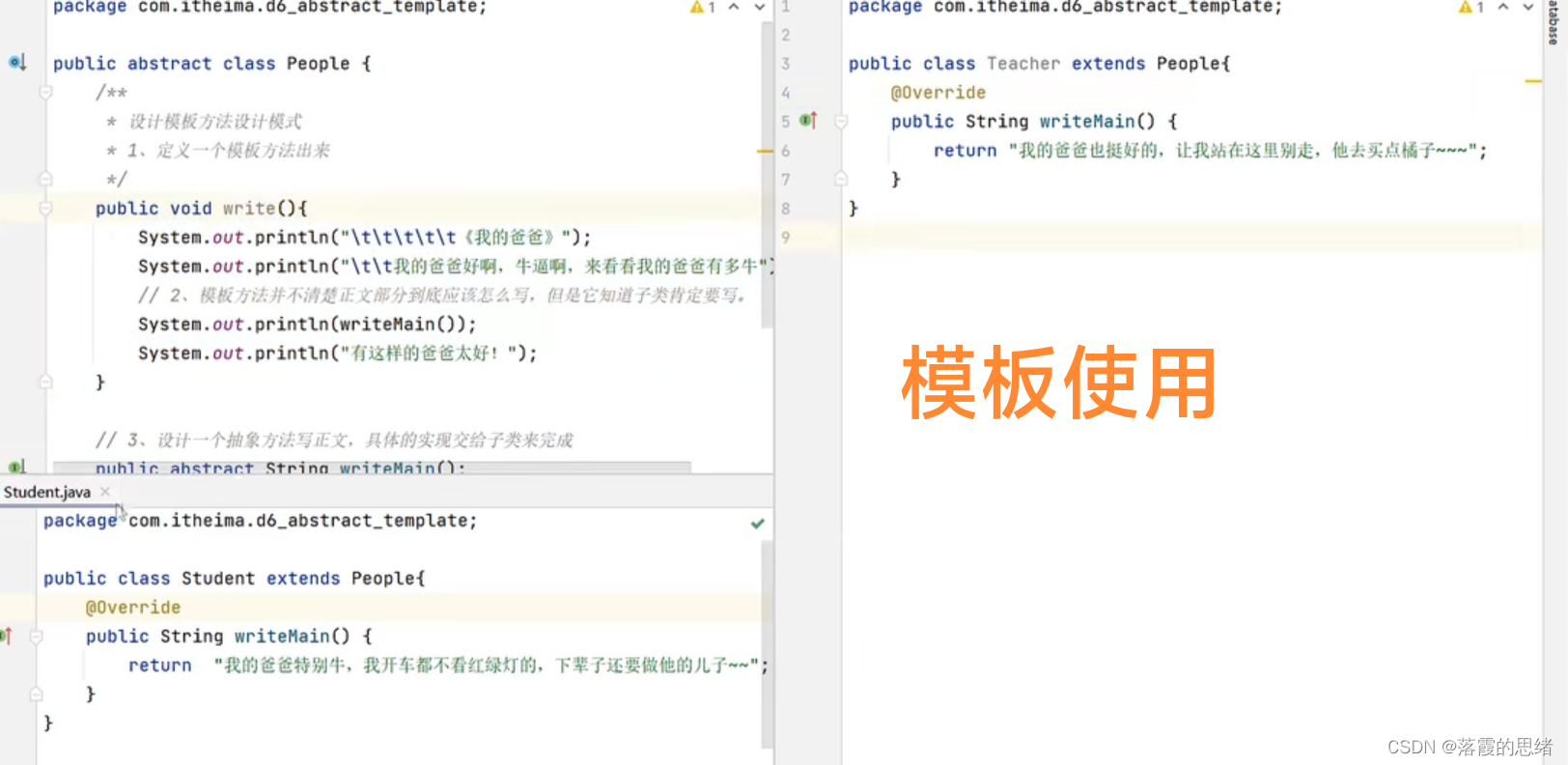Click @Override annotation in Student editor
The image size is (1568, 765).
click(x=133, y=608)
